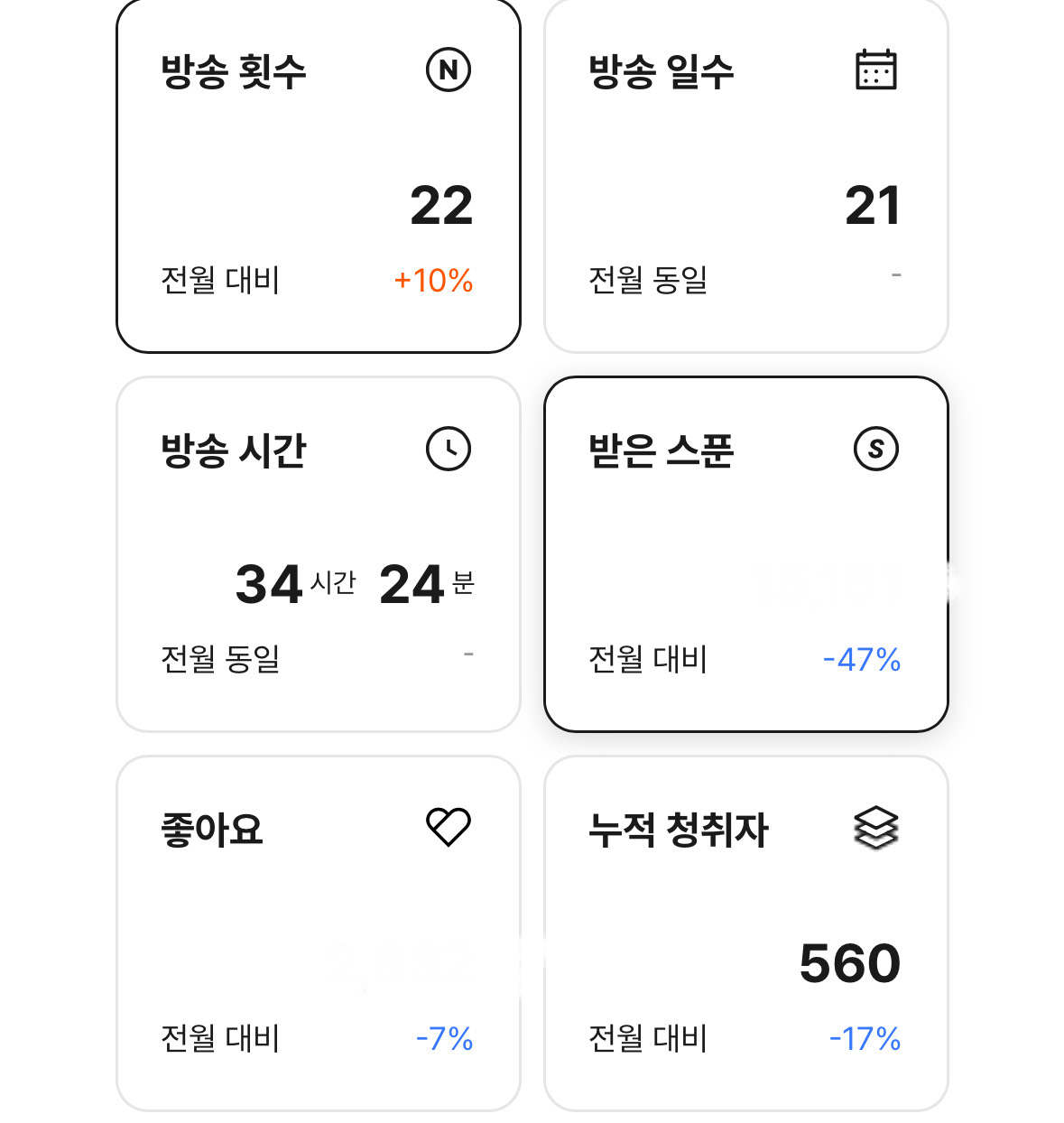Click the calendar icon on 방송 일수 card
Screen dimensions: 1064x1123
[x=875, y=70]
